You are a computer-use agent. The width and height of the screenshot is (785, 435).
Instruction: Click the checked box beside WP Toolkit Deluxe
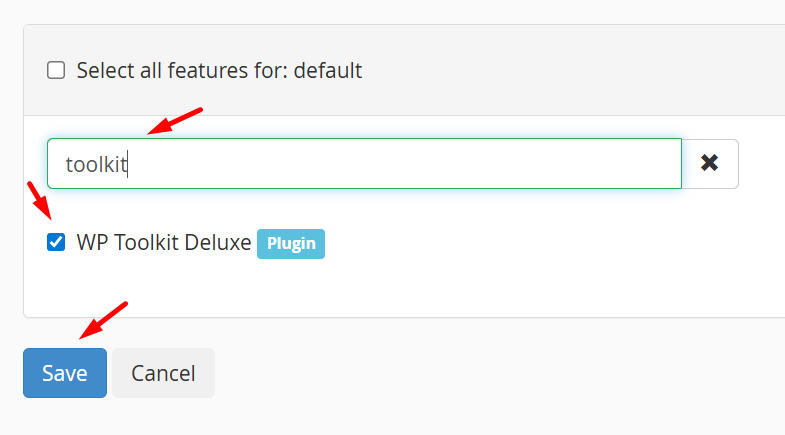[56, 242]
